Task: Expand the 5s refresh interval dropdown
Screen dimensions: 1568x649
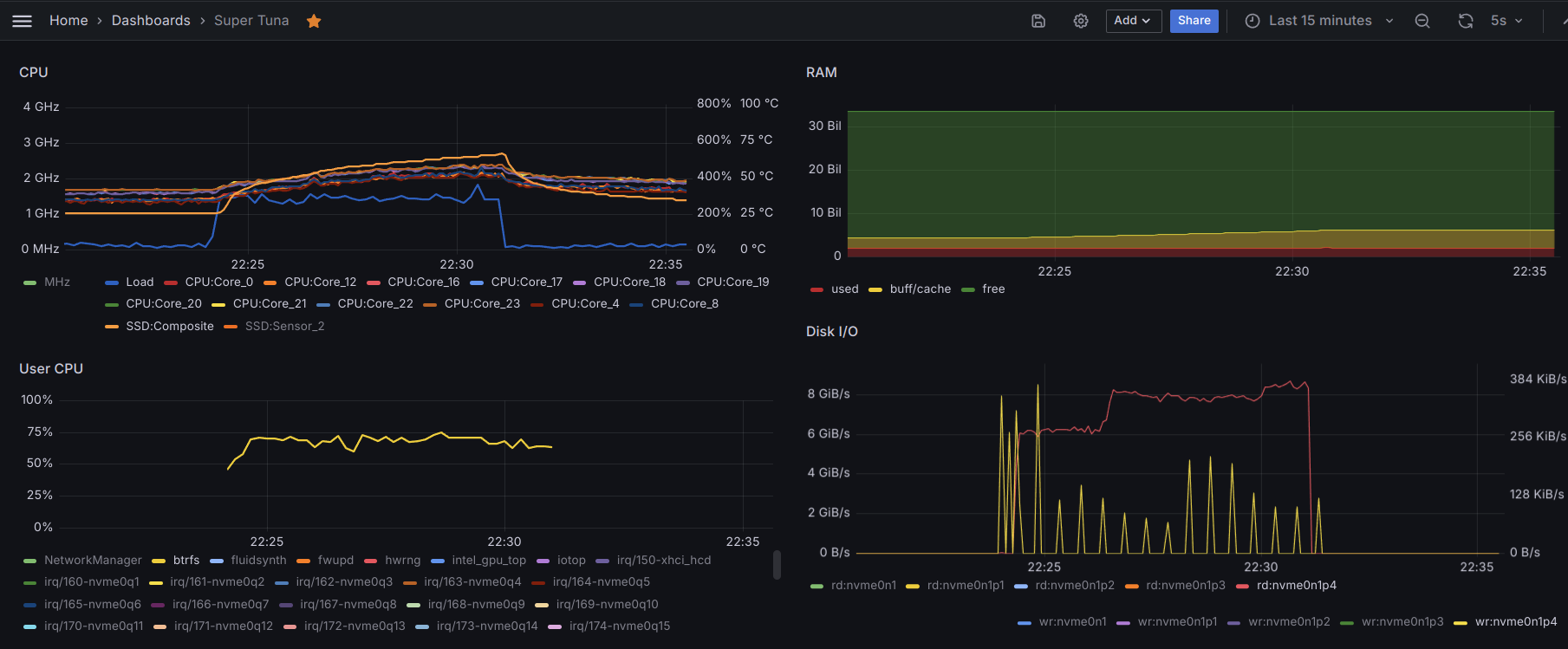Action: 1507,21
